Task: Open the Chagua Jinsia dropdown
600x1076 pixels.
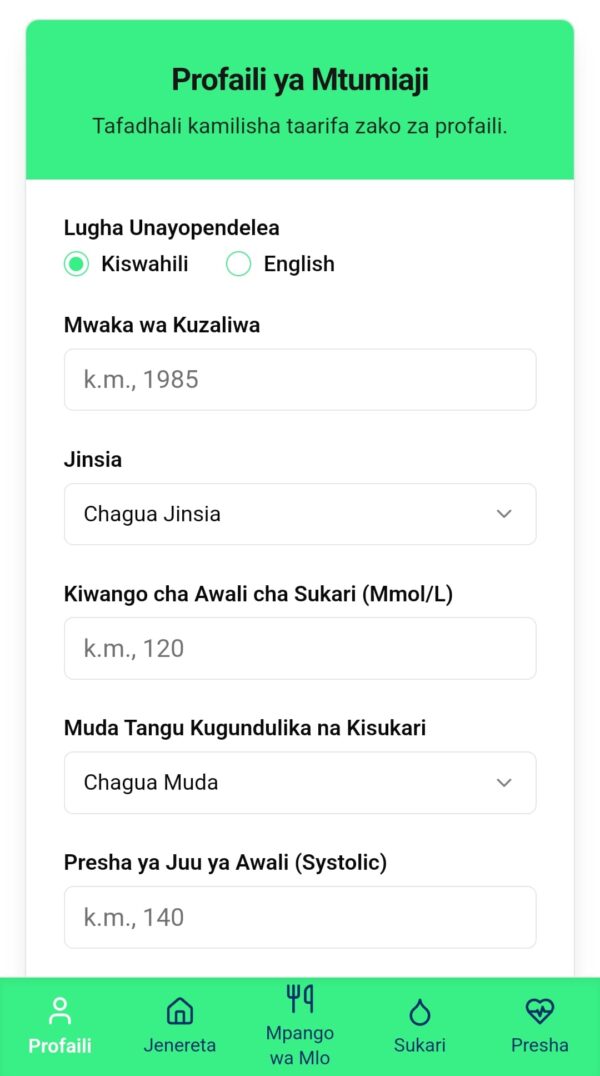Action: [299, 514]
